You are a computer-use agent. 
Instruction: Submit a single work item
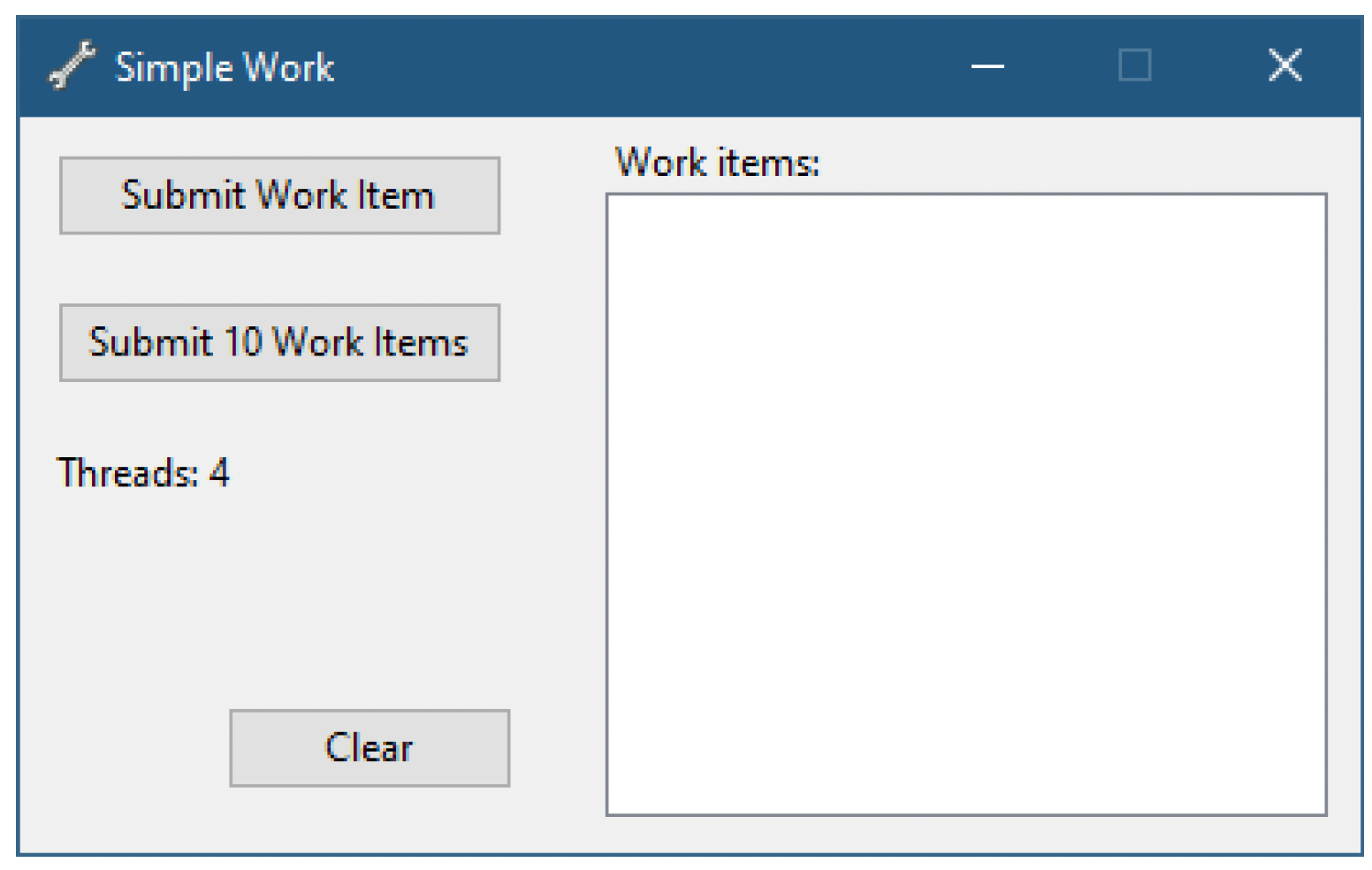pyautogui.click(x=279, y=195)
